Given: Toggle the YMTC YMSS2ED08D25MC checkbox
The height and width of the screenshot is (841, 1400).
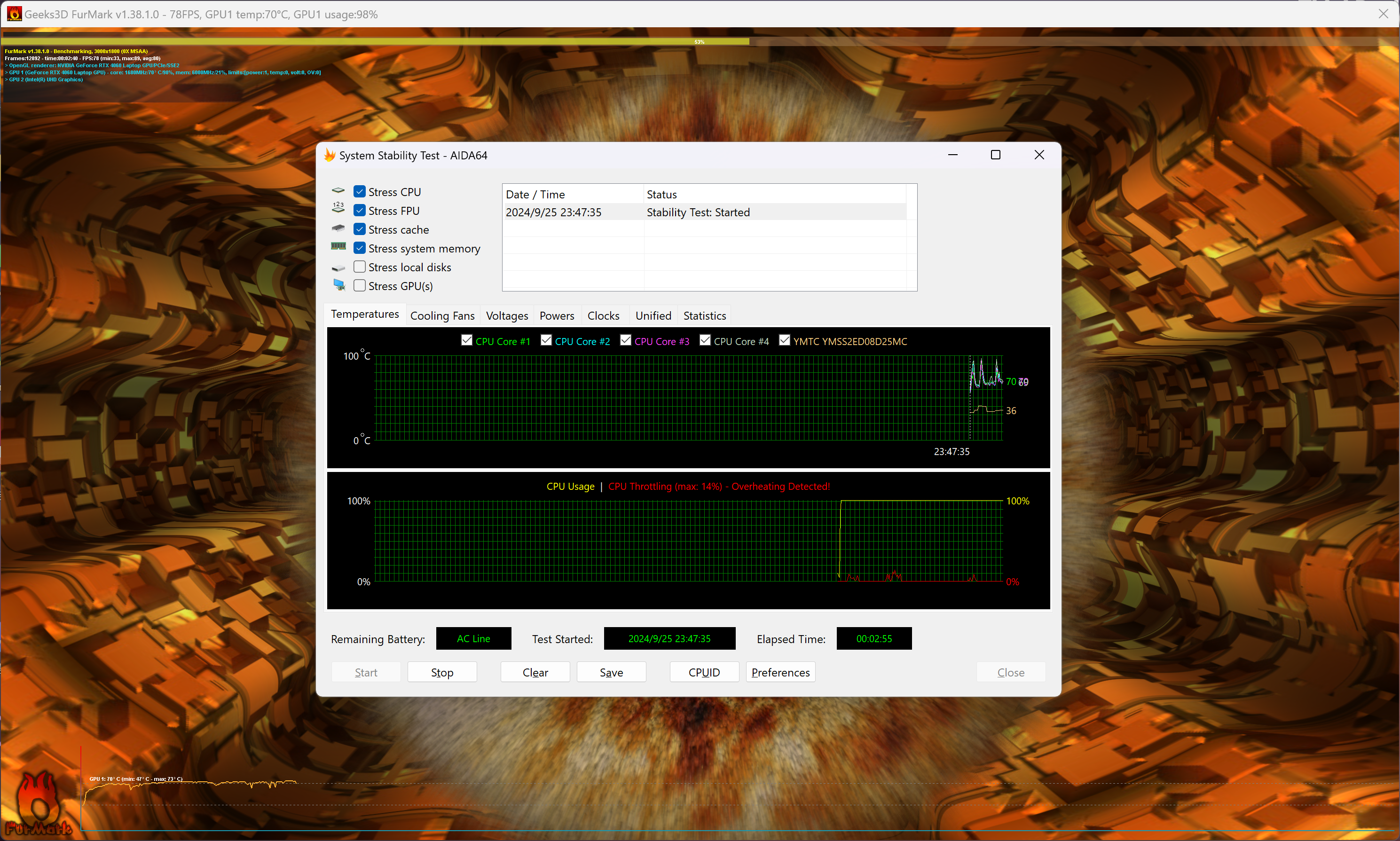Looking at the screenshot, I should (x=784, y=340).
